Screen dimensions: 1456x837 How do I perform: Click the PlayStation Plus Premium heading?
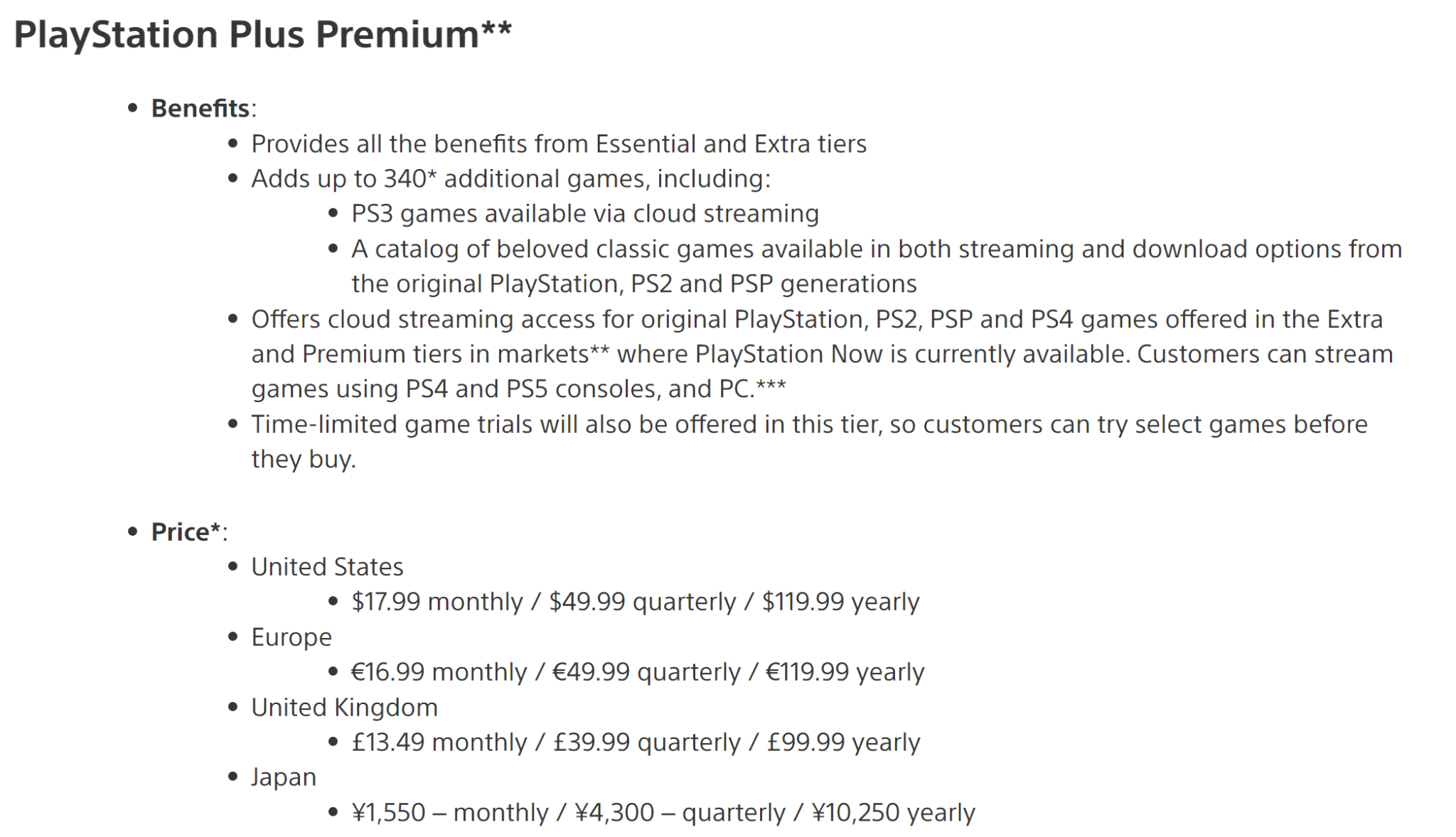262,34
